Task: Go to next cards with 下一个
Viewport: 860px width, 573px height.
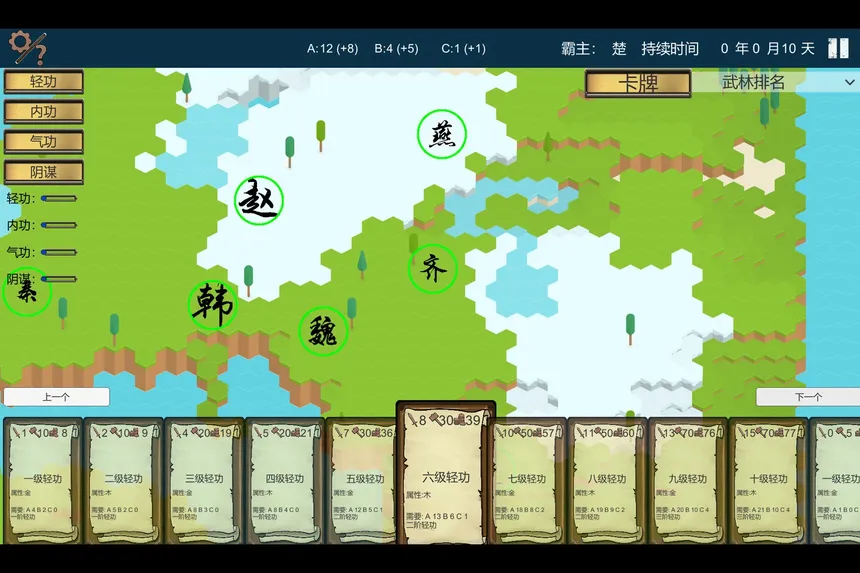Action: [807, 397]
